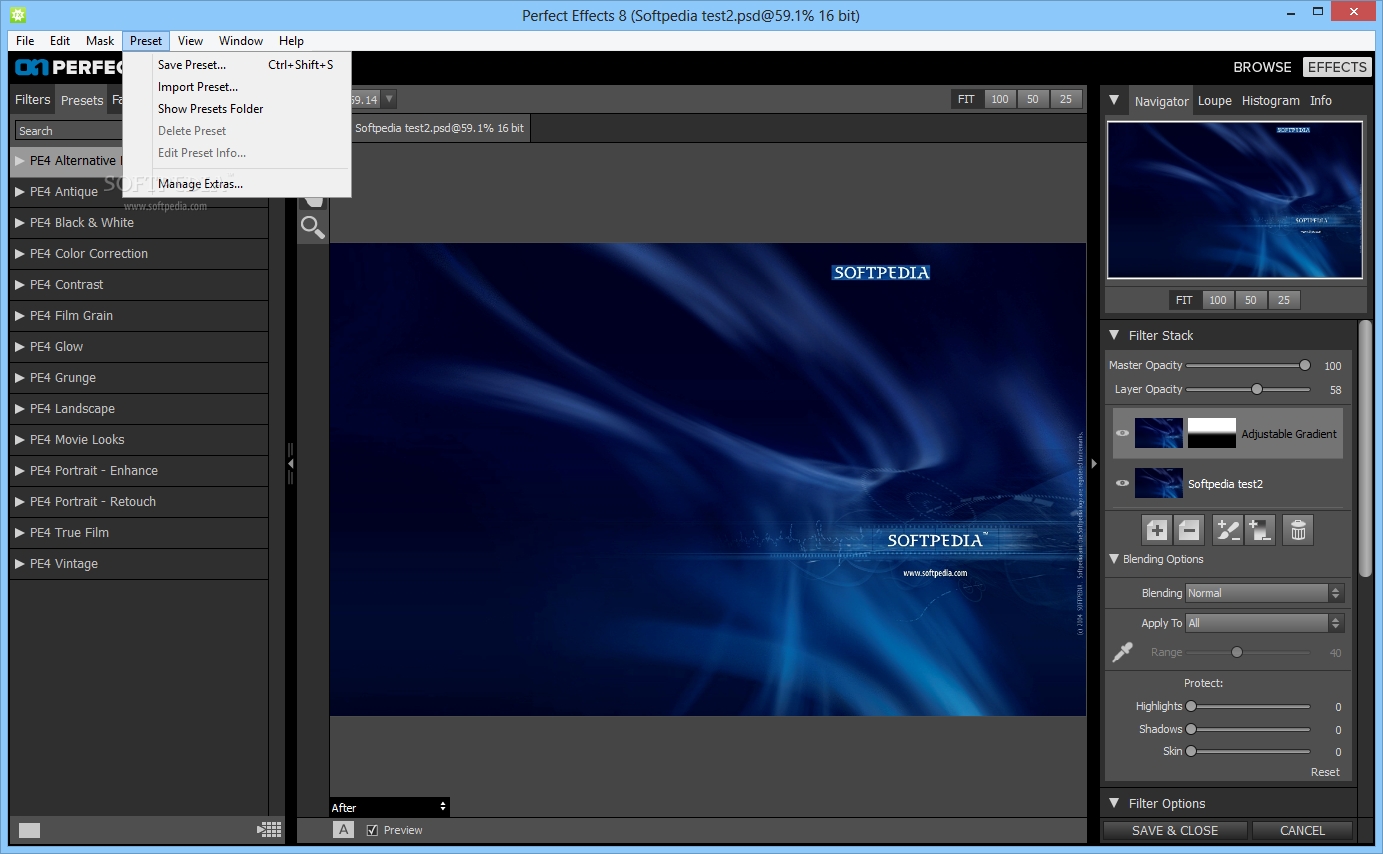Expand PE4 Antique preset group
This screenshot has width=1383, height=854.
coord(19,191)
